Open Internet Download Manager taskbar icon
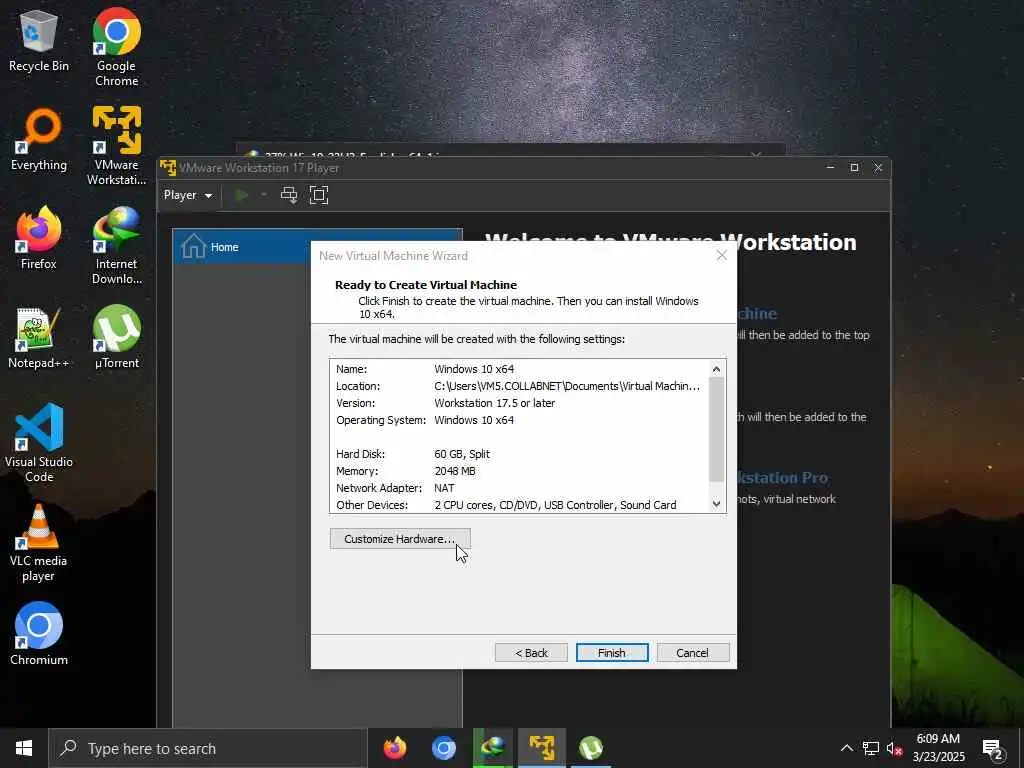The image size is (1024, 768). (x=492, y=748)
